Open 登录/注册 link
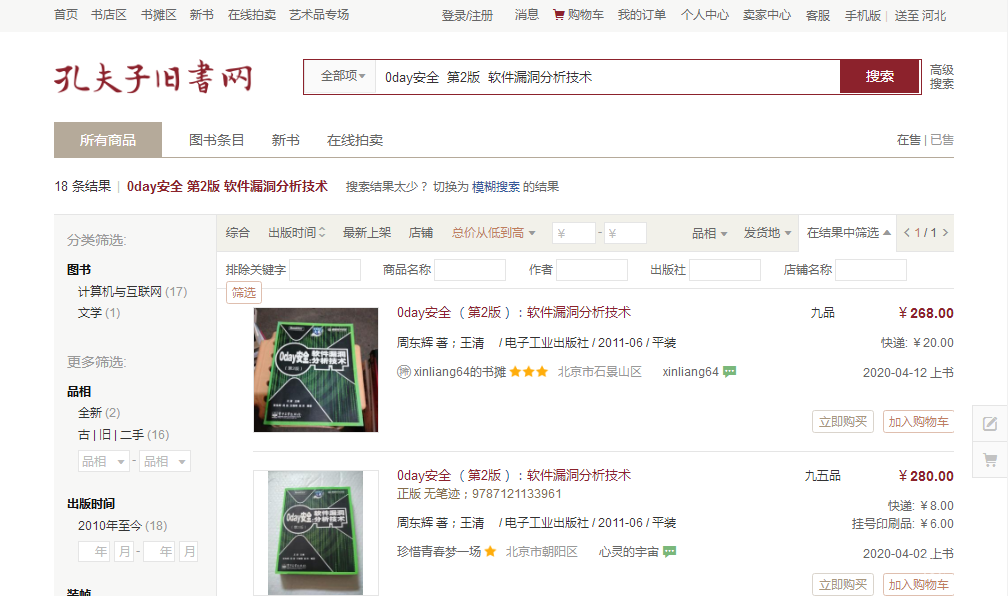This screenshot has height=596, width=1008. (467, 15)
